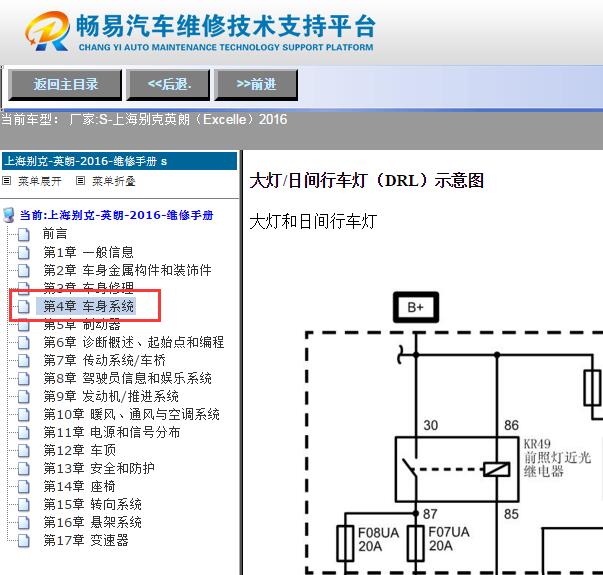Click relay terminal 30 label
The width and height of the screenshot is (603, 575).
pos(431,425)
